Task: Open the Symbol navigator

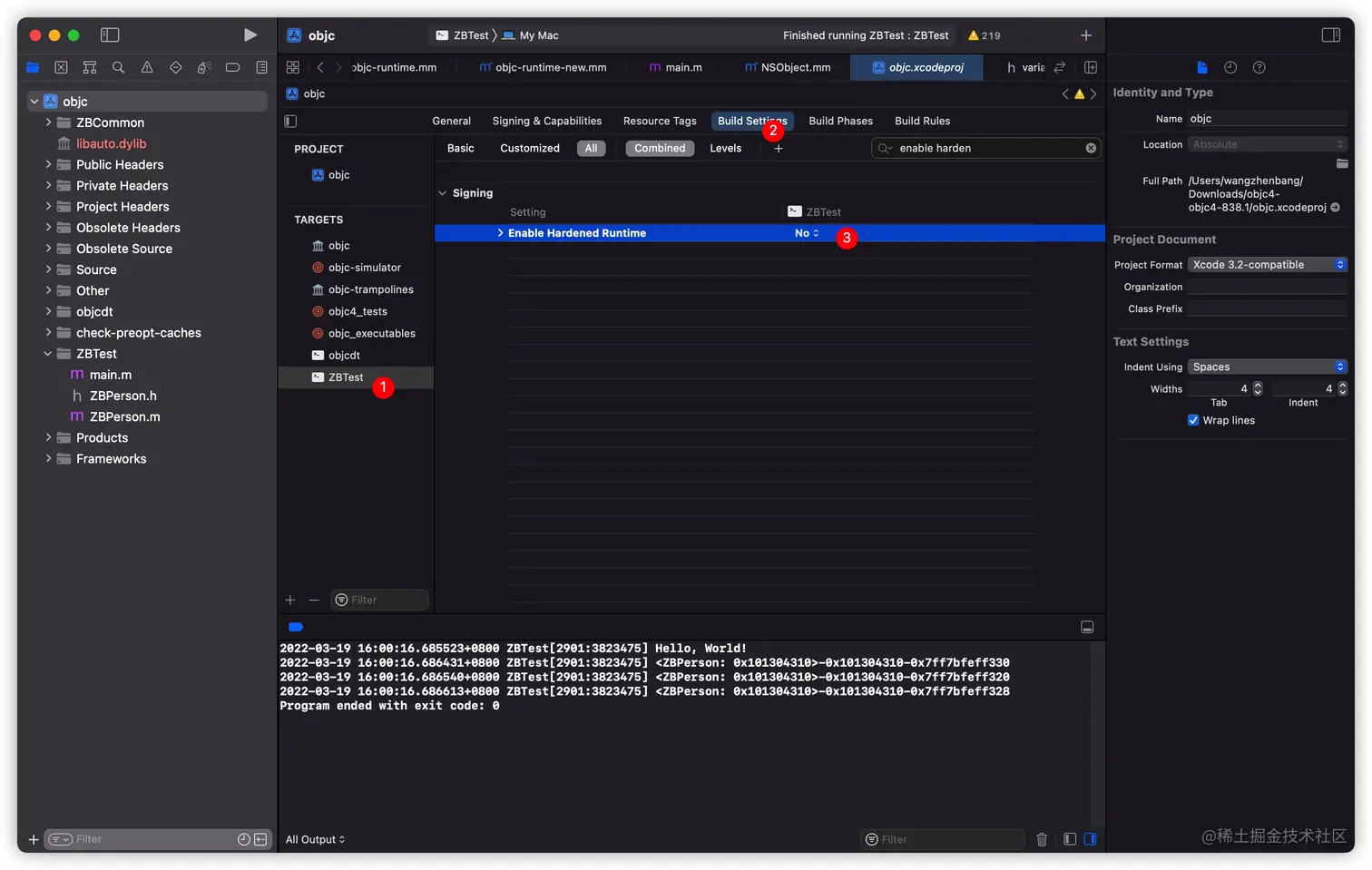Action: pos(90,67)
